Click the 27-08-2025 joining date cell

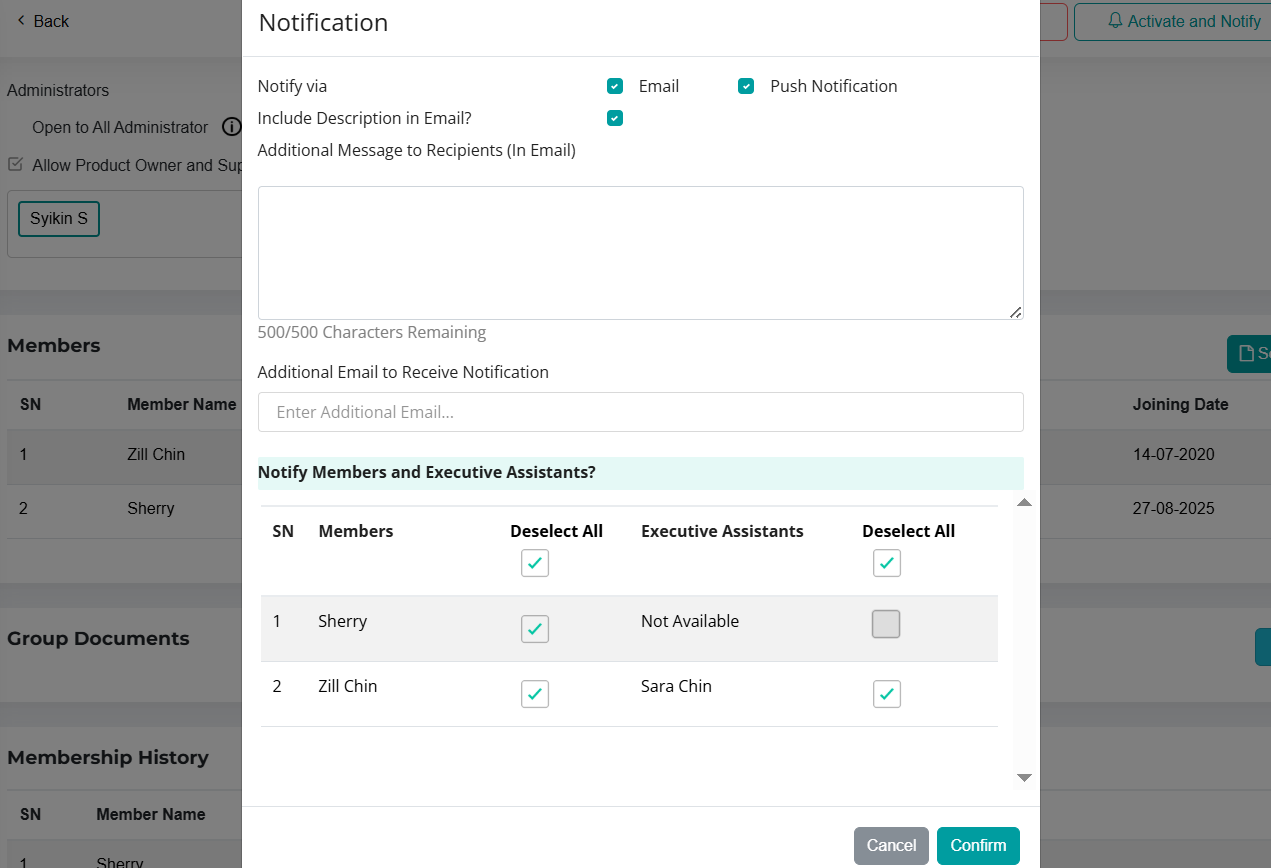[x=1174, y=508]
